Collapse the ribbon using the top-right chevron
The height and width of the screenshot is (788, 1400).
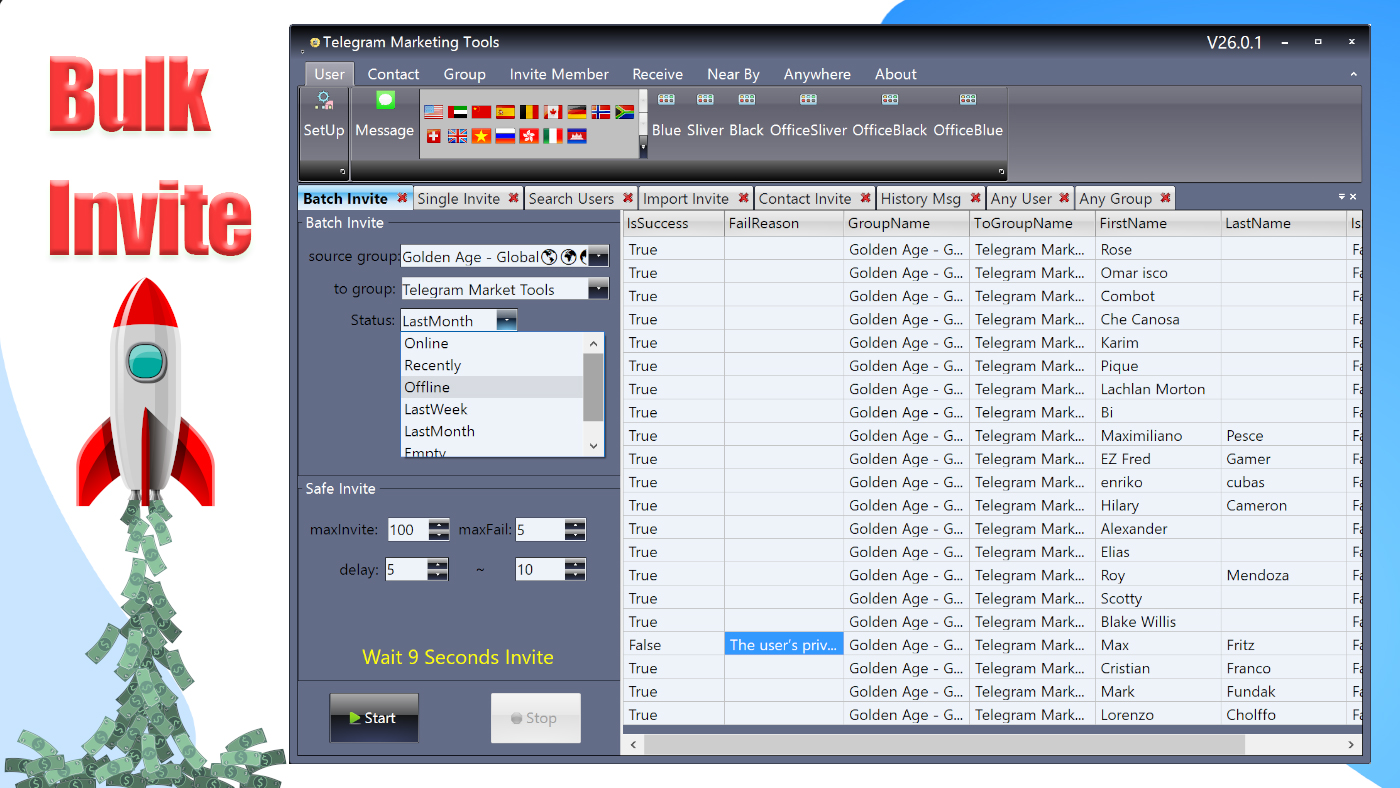coord(1355,73)
